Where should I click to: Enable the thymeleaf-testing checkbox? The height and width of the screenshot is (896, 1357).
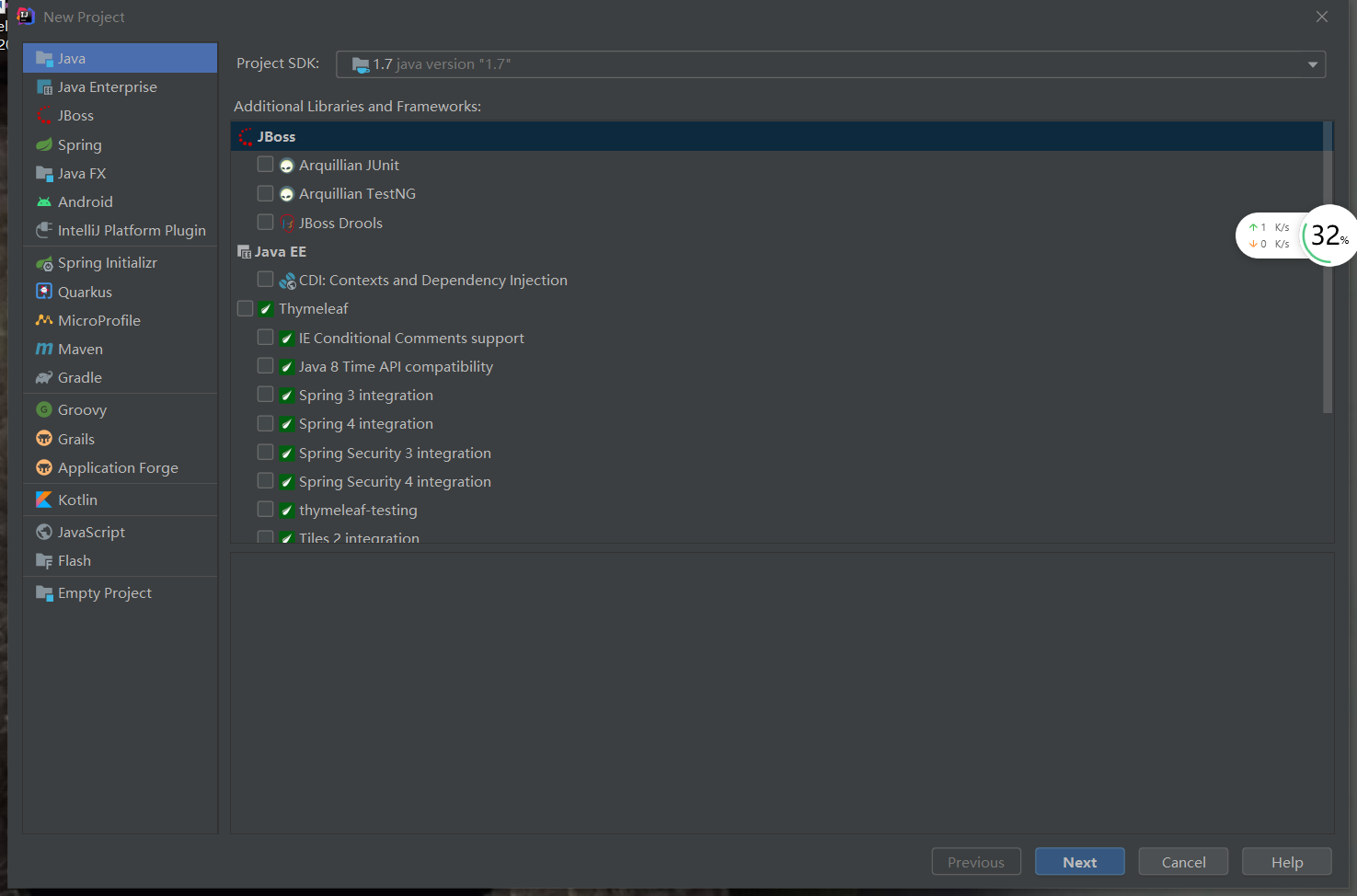[x=265, y=509]
